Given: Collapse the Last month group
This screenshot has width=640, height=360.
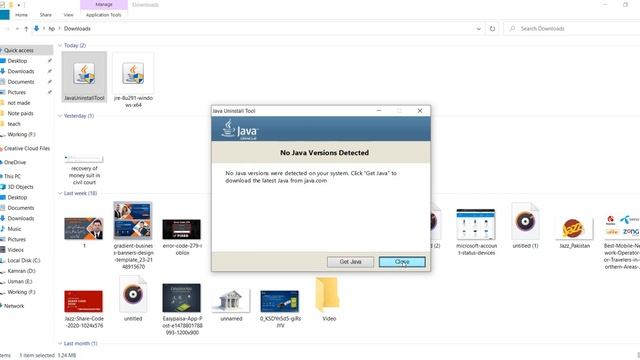Looking at the screenshot, I should (60, 343).
